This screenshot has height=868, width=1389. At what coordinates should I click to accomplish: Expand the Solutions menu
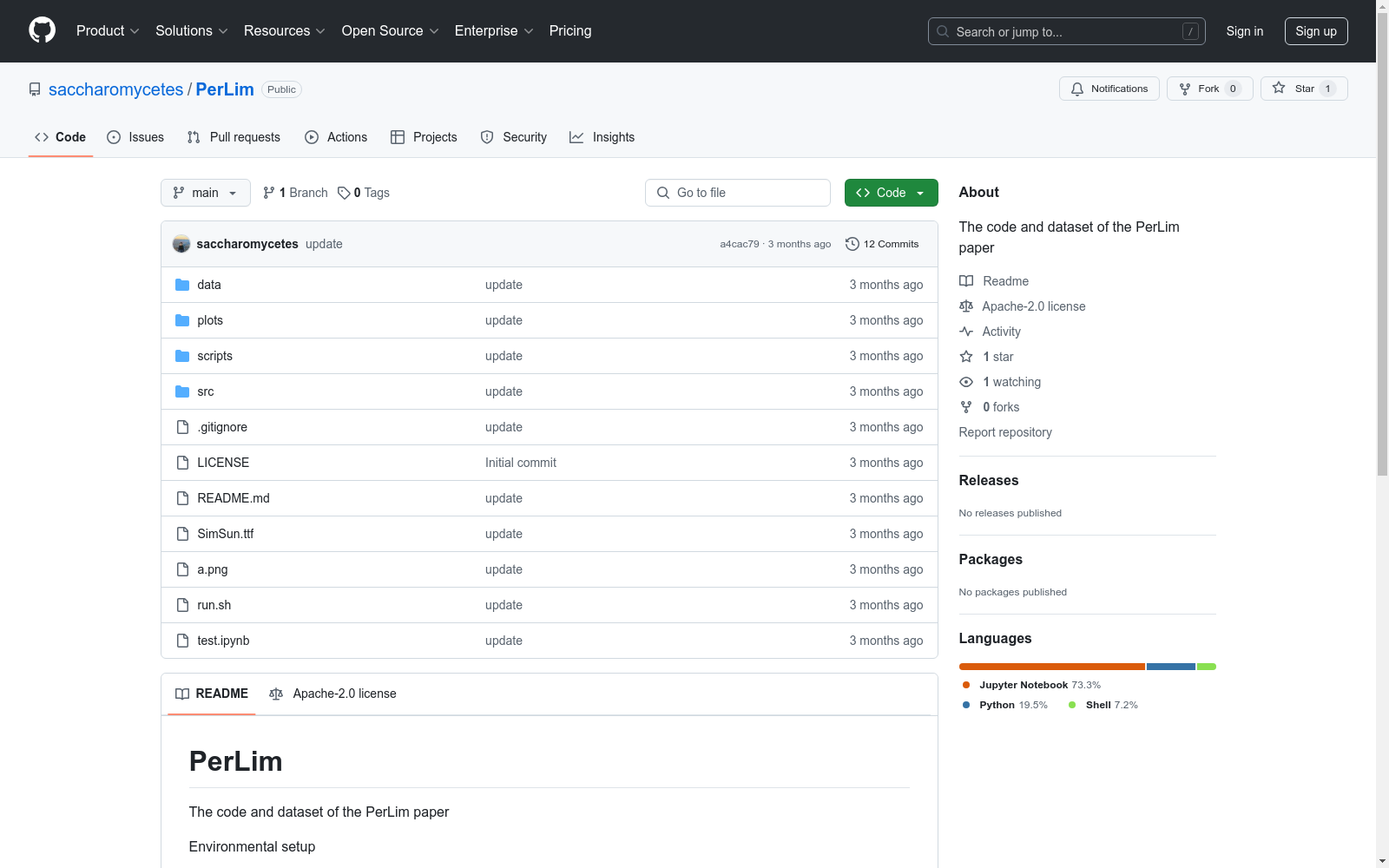(x=192, y=31)
